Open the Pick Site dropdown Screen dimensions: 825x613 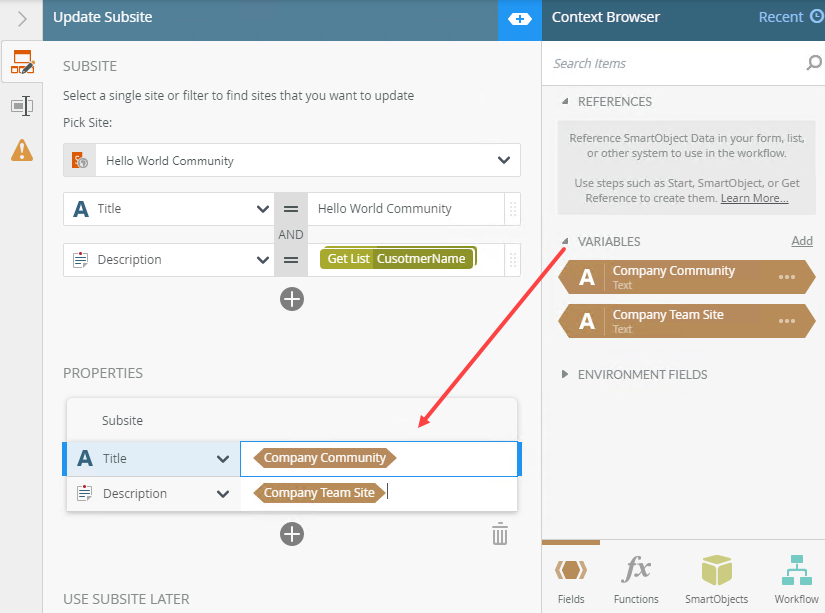(502, 160)
